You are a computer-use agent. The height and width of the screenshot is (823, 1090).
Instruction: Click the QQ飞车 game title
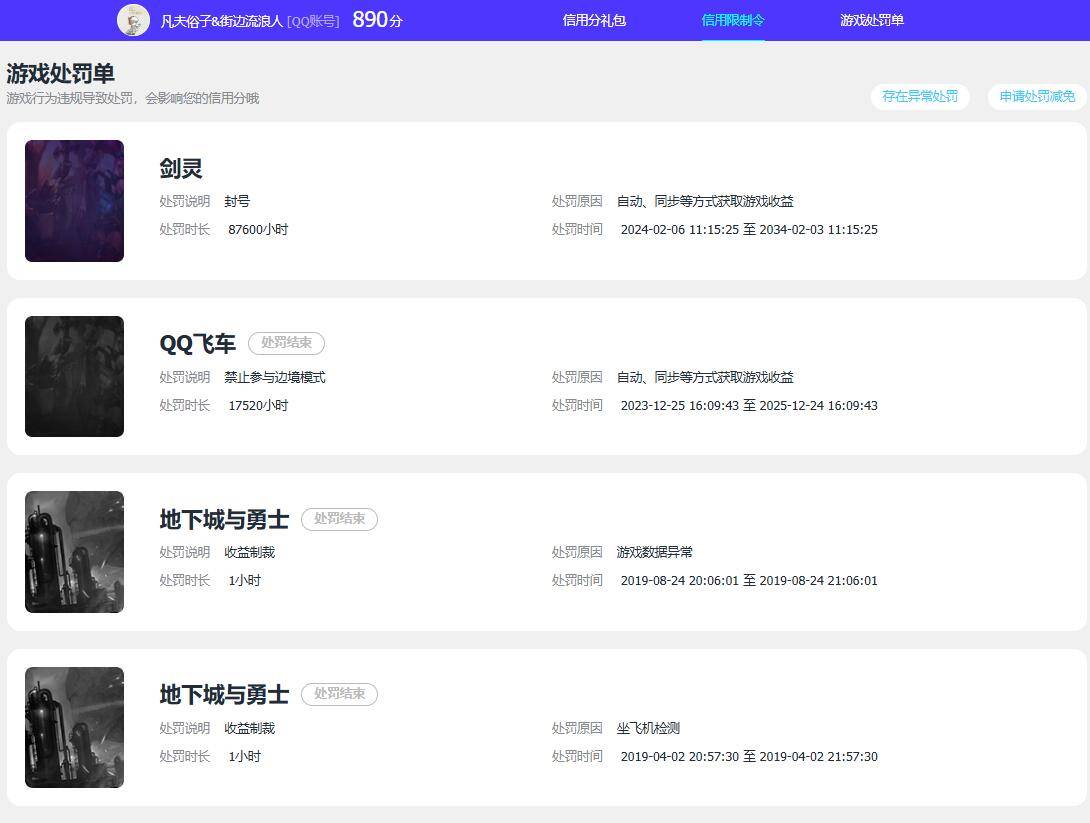196,343
